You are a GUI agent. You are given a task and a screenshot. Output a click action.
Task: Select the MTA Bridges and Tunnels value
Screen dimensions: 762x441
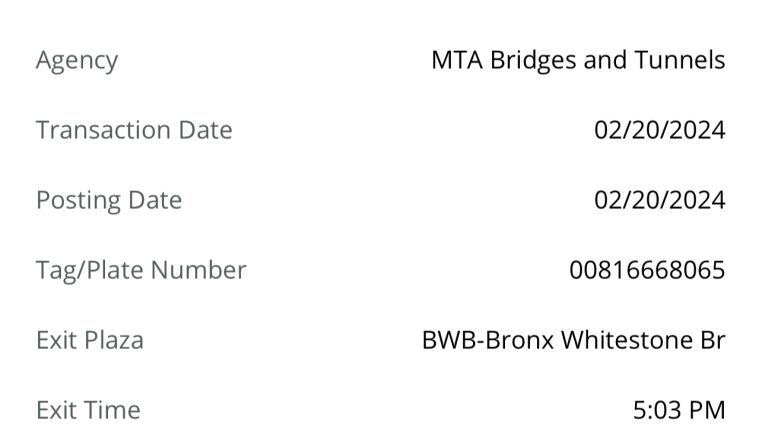click(578, 60)
